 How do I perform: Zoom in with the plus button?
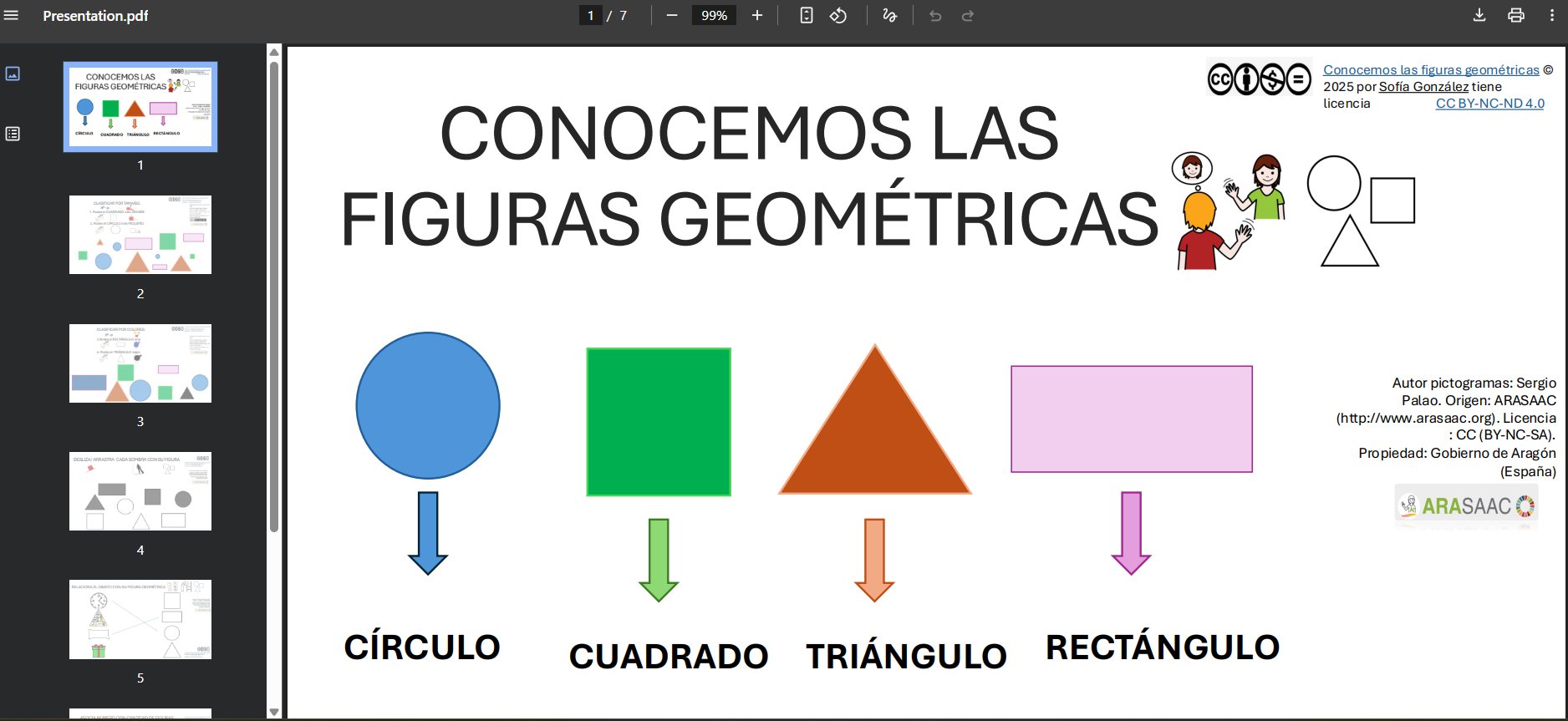(757, 15)
